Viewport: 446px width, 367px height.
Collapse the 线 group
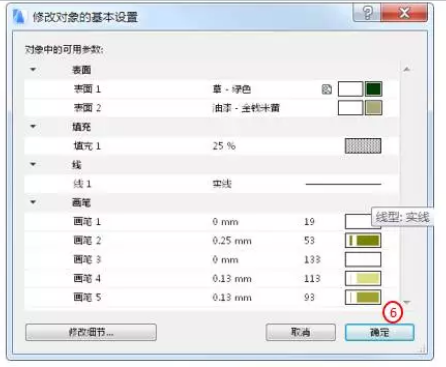tap(33, 164)
